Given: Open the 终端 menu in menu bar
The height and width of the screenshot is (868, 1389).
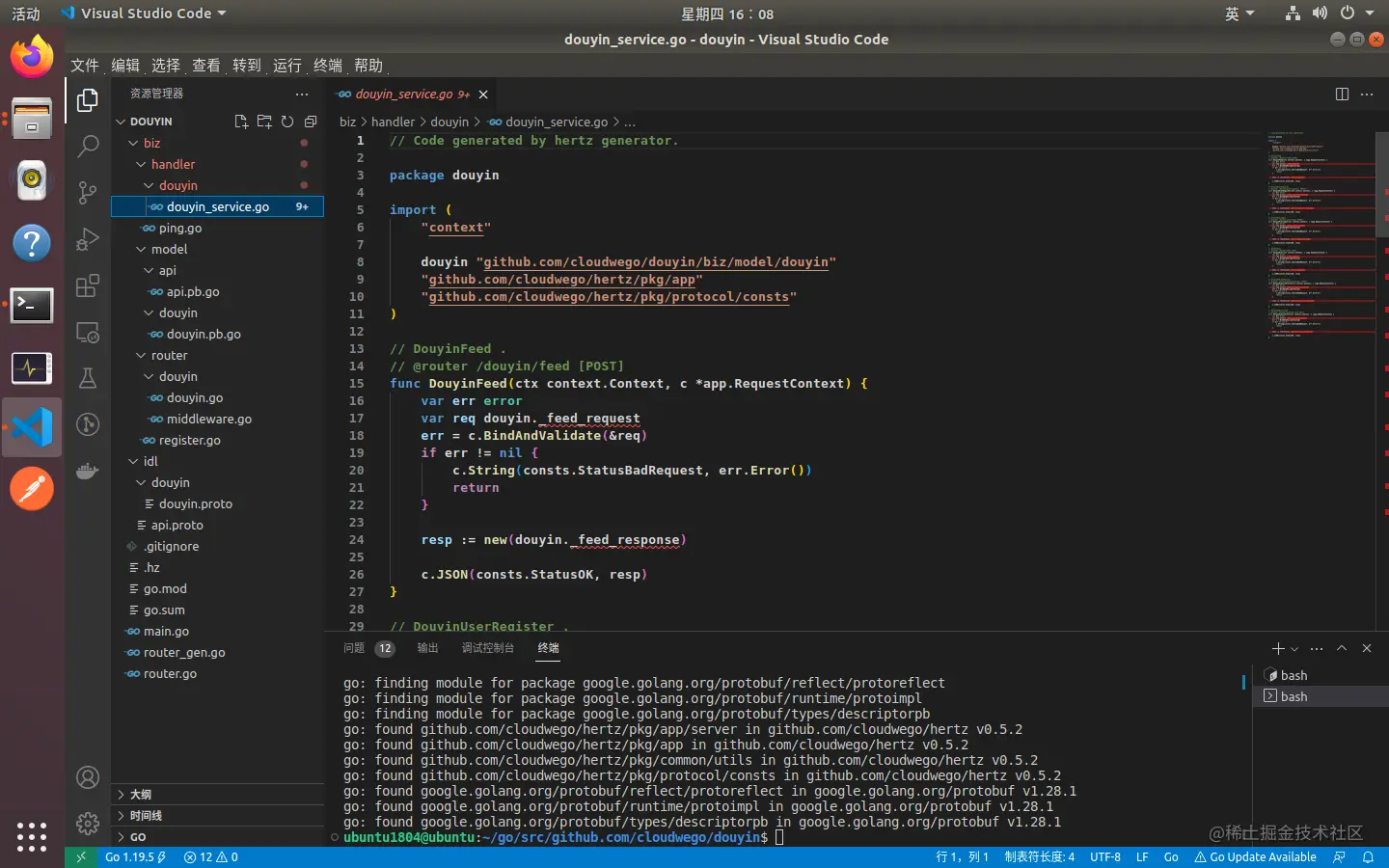Looking at the screenshot, I should [x=328, y=66].
